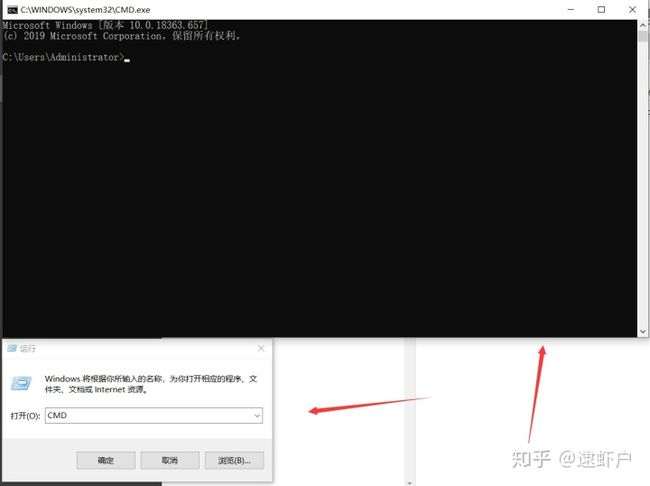
Task: Click the Run dialog title icon
Action: (x=12, y=348)
